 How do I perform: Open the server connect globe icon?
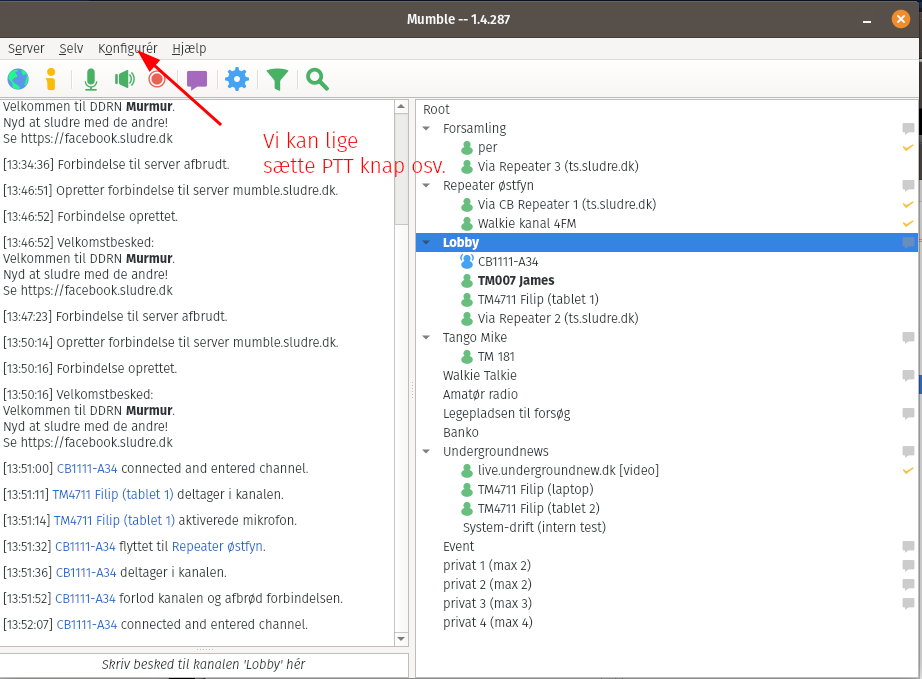click(18, 79)
